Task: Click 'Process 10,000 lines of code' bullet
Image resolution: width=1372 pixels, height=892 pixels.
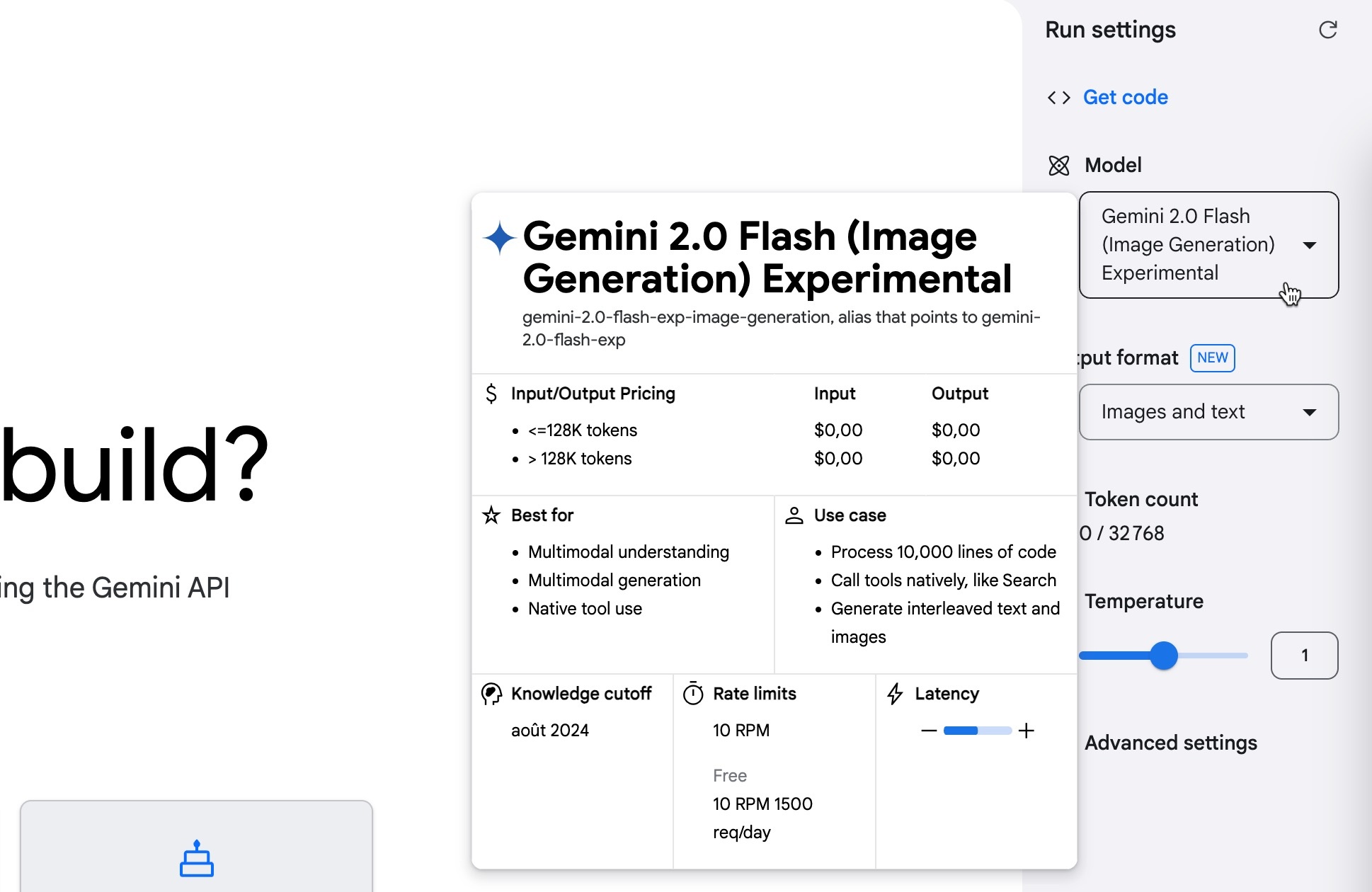Action: click(943, 552)
